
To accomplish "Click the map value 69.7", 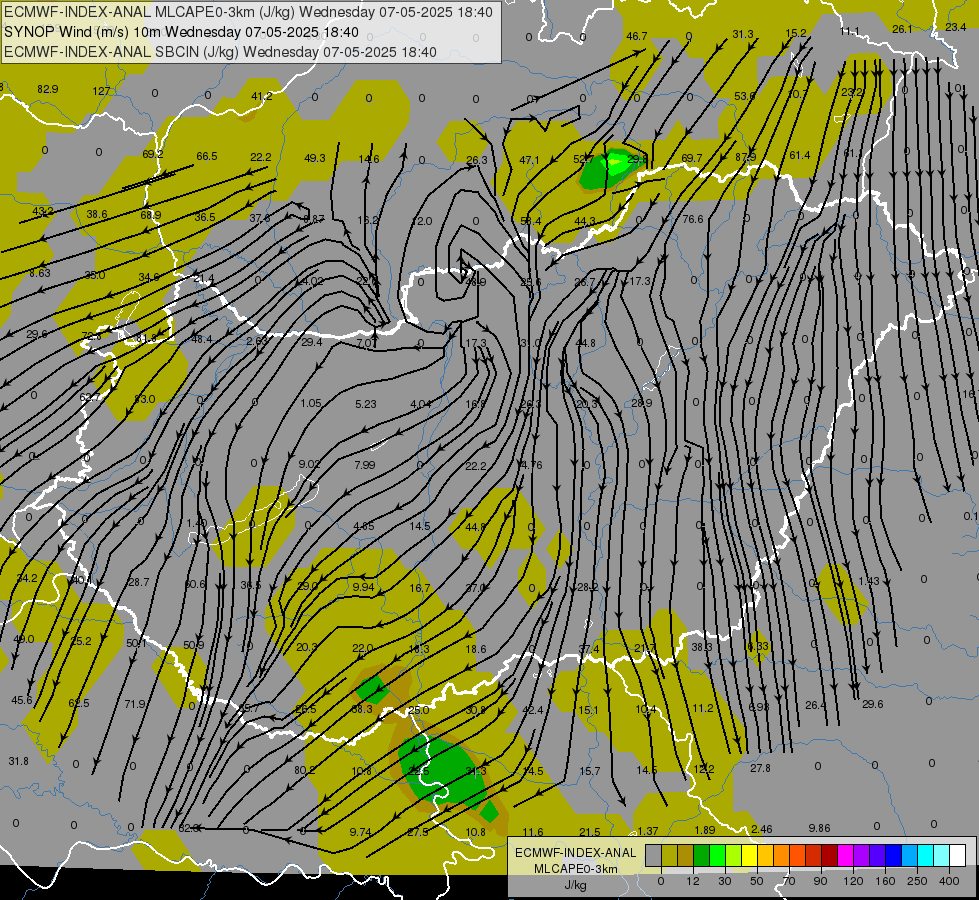I will coord(691,159).
